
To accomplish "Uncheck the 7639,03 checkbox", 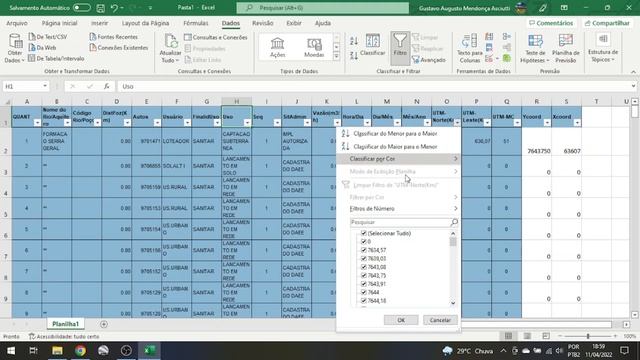I will point(364,259).
